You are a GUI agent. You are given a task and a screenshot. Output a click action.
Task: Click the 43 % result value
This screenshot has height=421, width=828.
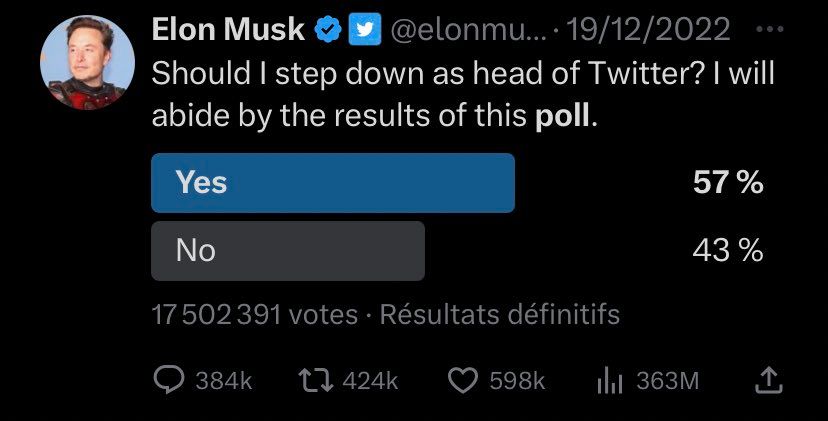(x=728, y=250)
